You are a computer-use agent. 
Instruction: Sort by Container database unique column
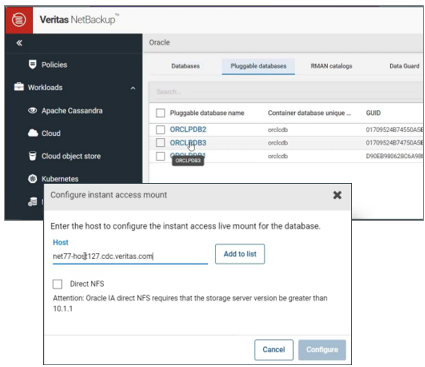pyautogui.click(x=309, y=113)
